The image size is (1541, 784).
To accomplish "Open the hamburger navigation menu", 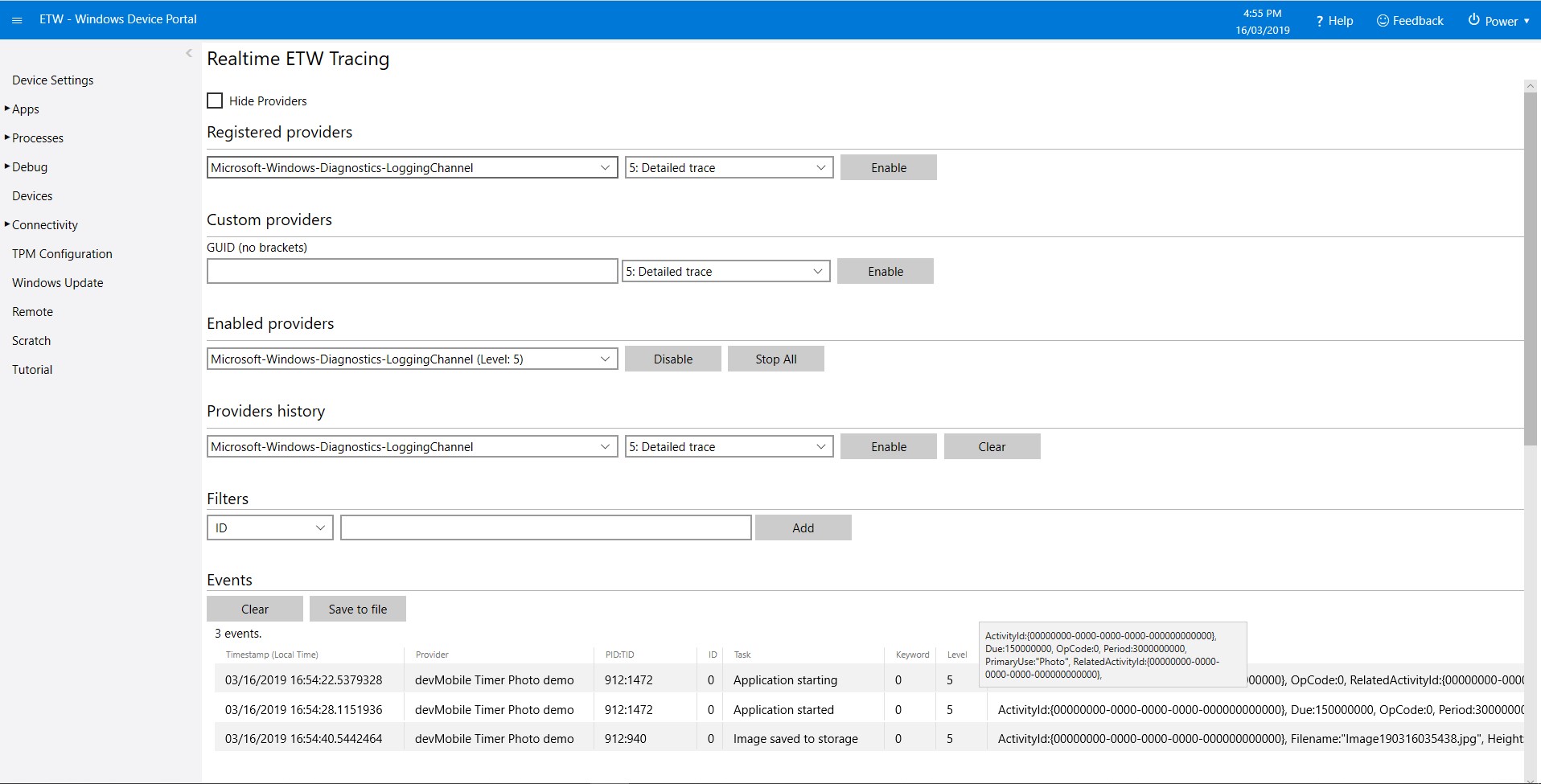I will [17, 20].
